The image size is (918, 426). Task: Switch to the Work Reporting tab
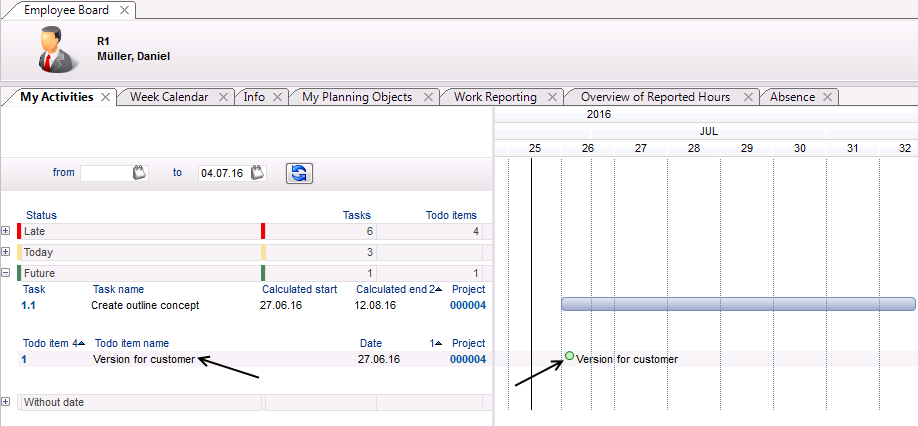pos(495,97)
